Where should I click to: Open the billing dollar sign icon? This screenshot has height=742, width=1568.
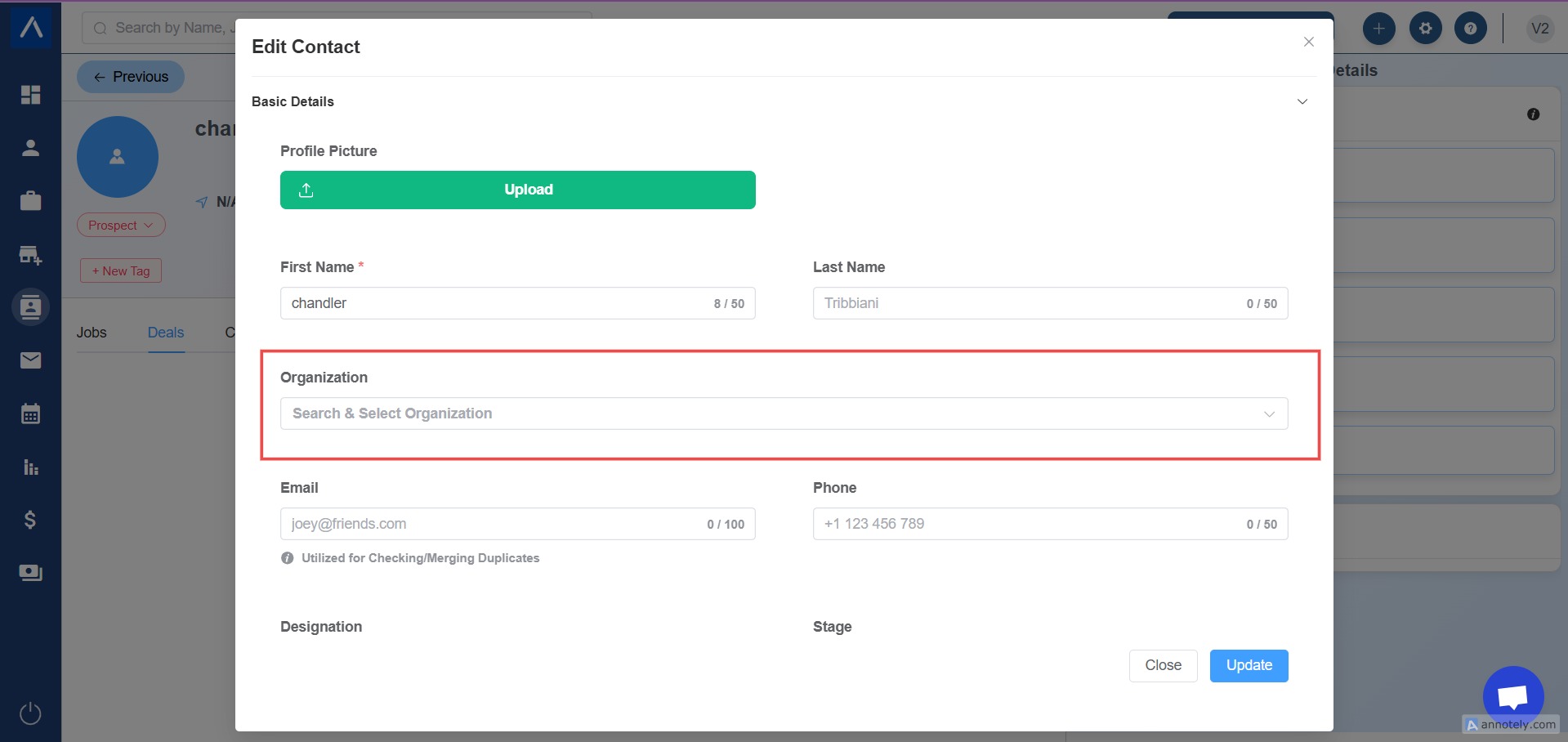tap(30, 520)
